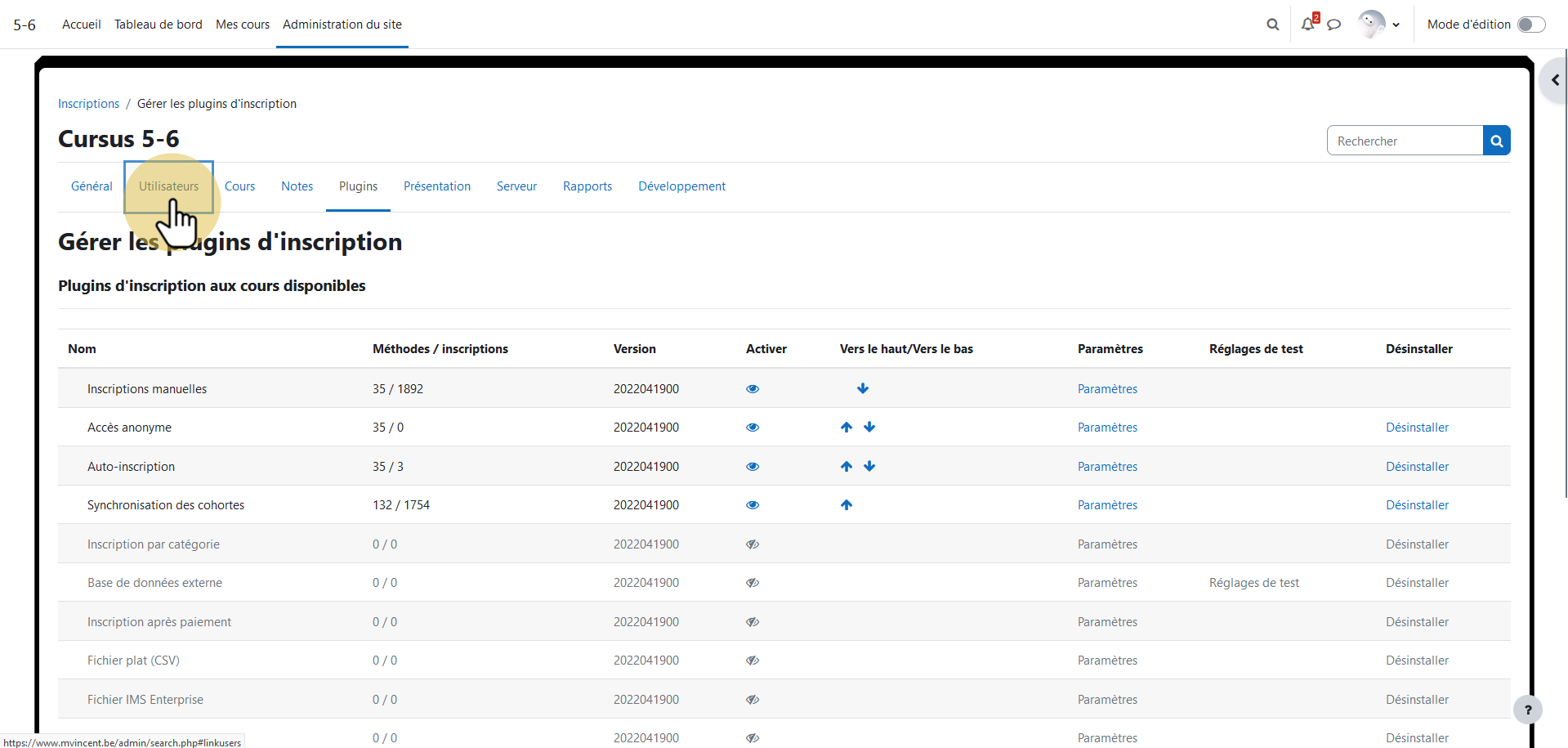Click the 5-6 site brand link

coord(25,25)
